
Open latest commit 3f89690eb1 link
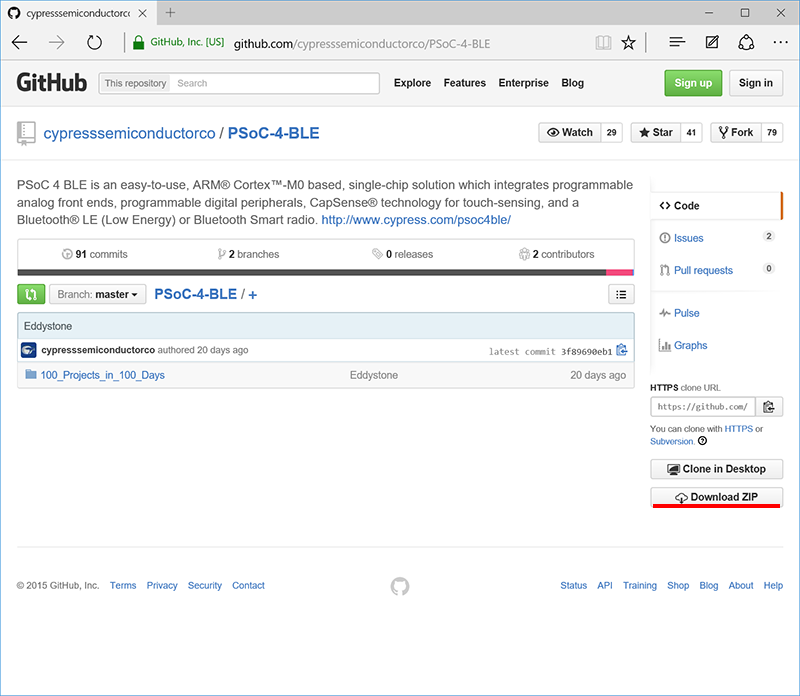[x=586, y=352]
